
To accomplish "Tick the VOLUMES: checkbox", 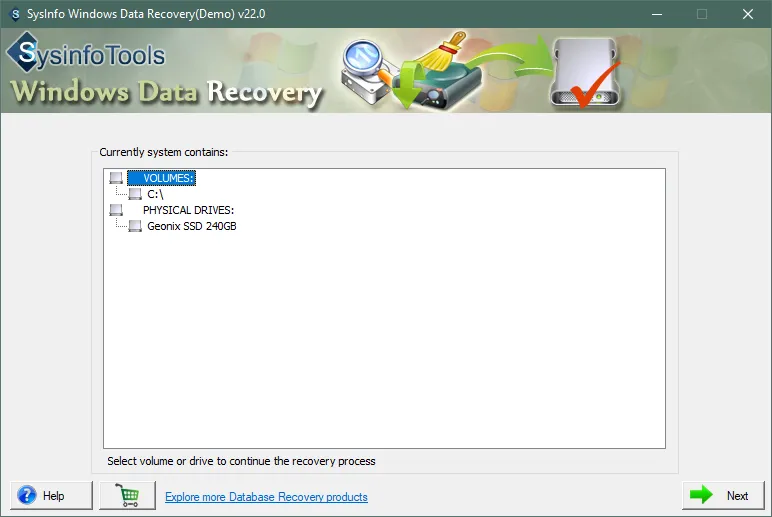I will point(116,178).
